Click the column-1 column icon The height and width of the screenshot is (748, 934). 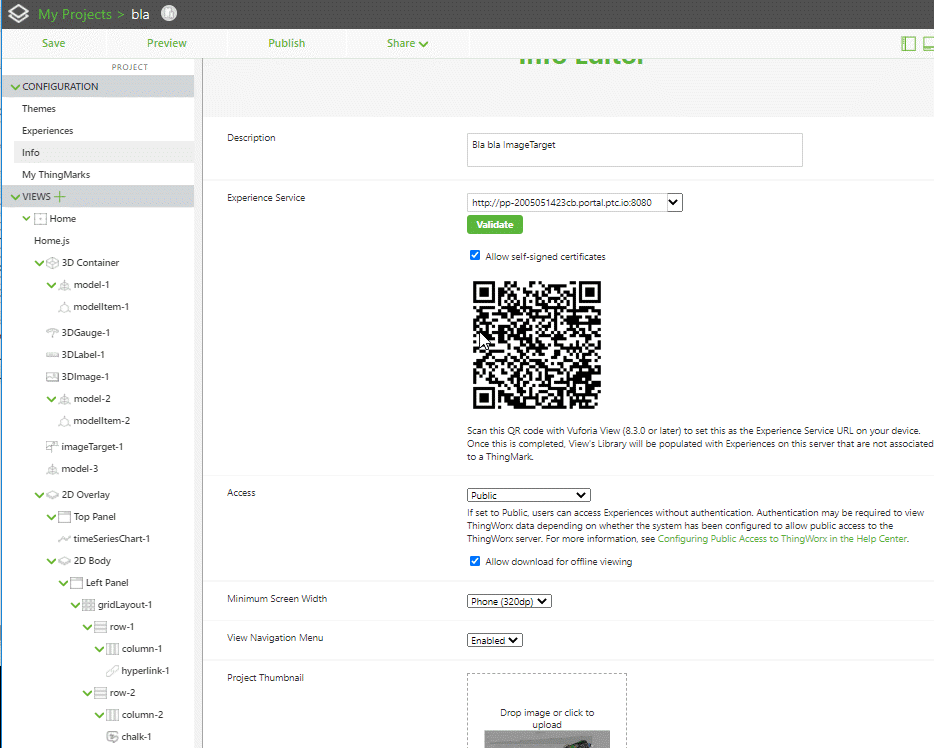point(113,649)
